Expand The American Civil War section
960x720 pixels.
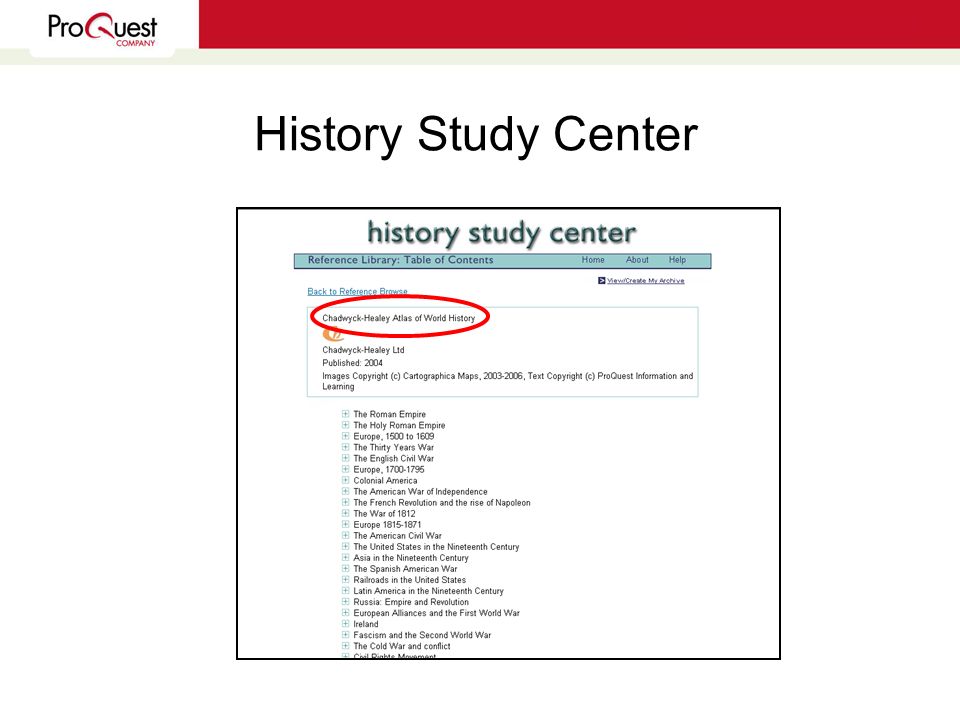point(345,535)
